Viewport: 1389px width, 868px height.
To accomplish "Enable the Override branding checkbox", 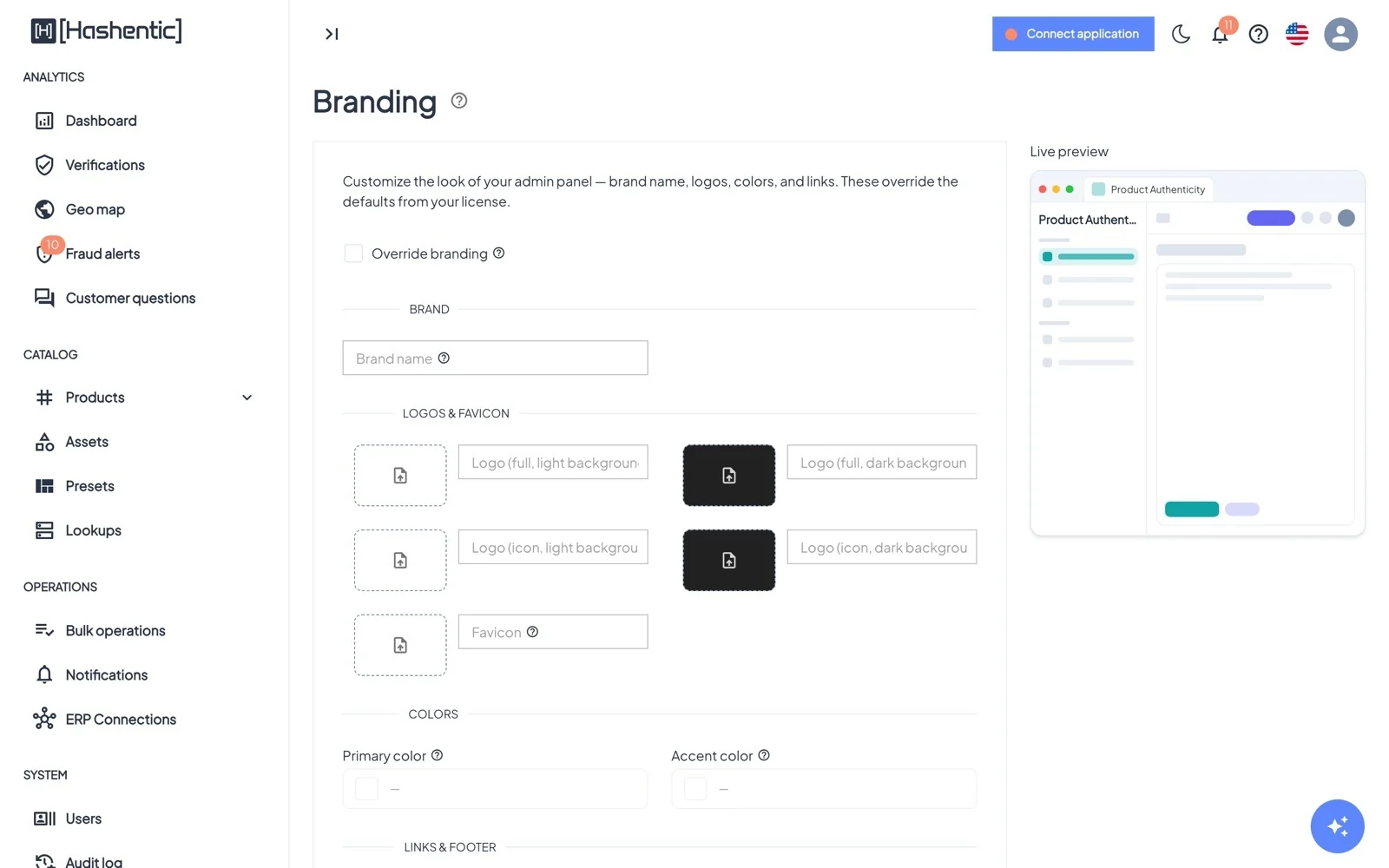I will [x=353, y=253].
